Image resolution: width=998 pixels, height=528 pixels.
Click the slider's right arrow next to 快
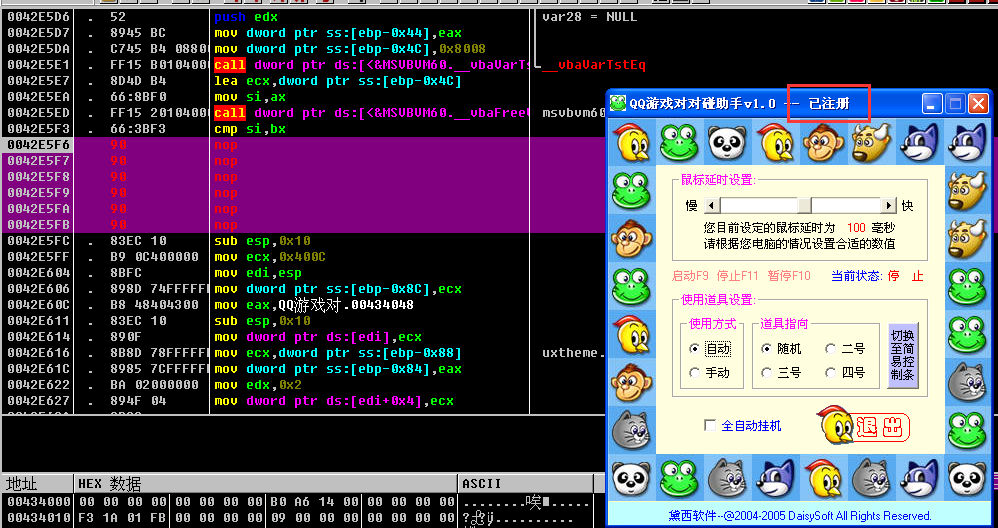889,205
